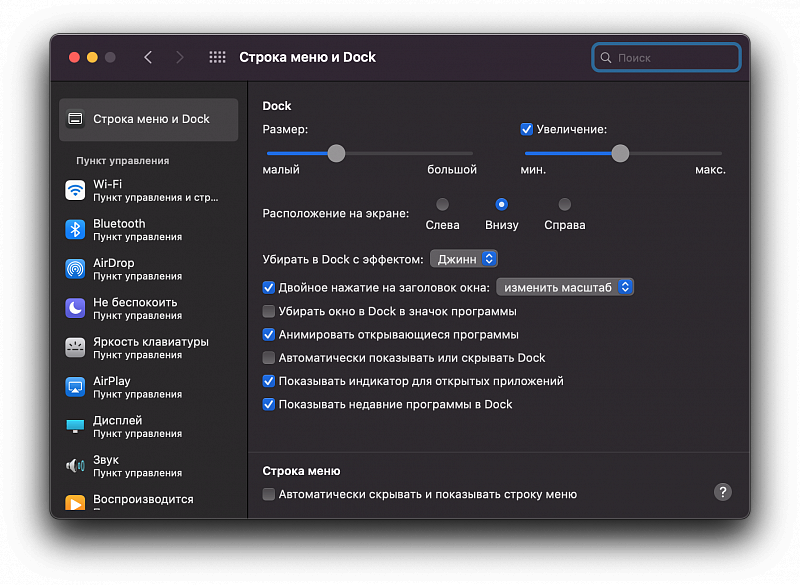Click the Wi-Fi icon in sidebar
Viewport: 800px width, 585px height.
coord(75,190)
